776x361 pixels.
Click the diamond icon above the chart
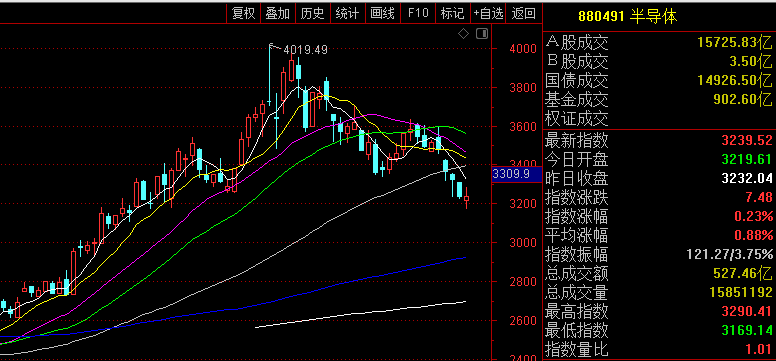(x=463, y=34)
